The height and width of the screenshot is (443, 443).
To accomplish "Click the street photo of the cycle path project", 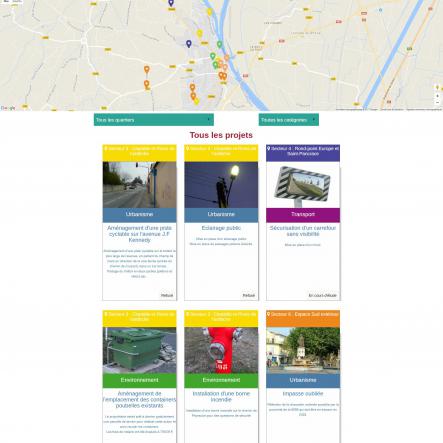I will coord(139,185).
